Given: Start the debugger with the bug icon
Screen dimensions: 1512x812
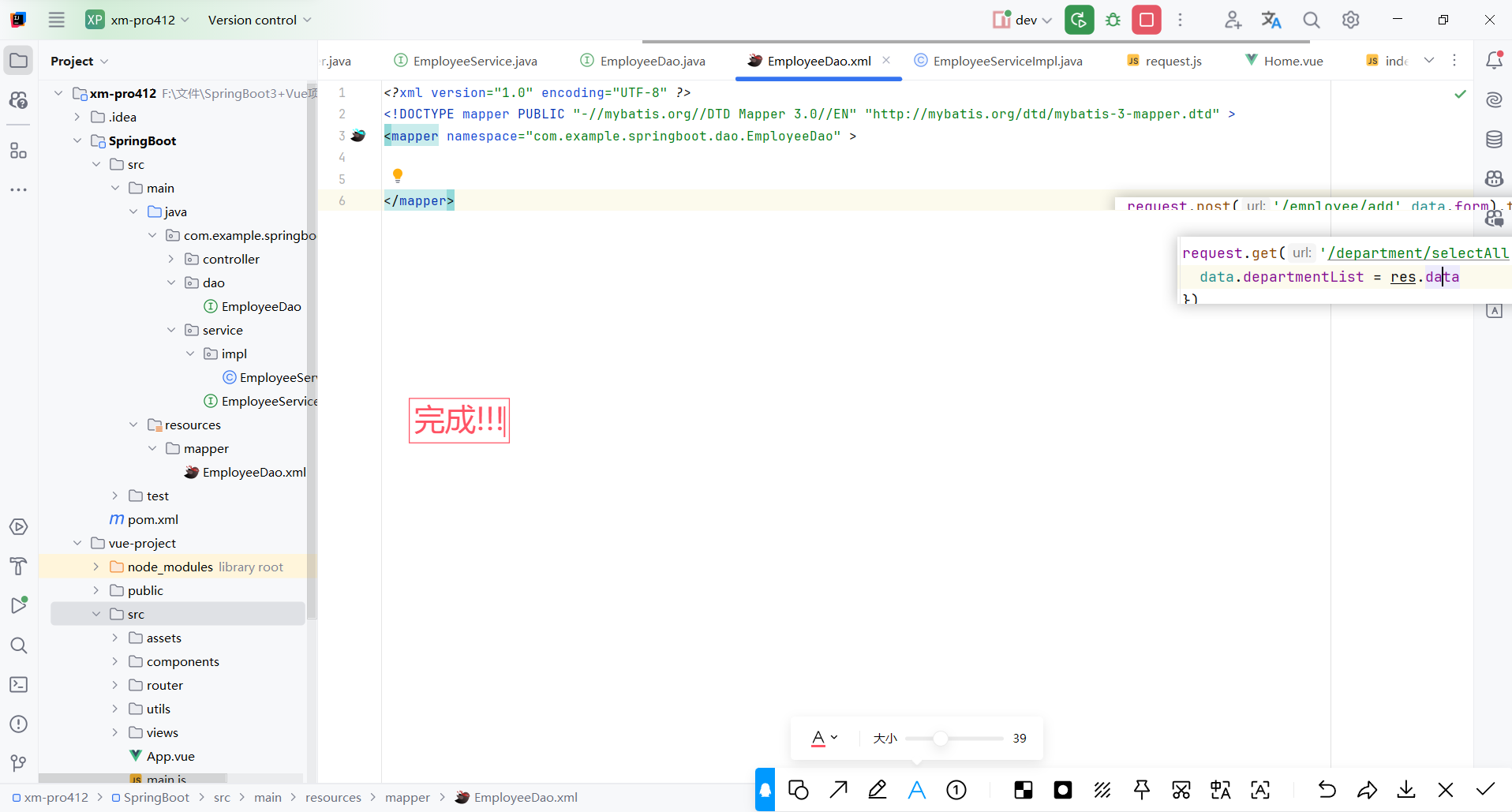Looking at the screenshot, I should coord(1113,20).
